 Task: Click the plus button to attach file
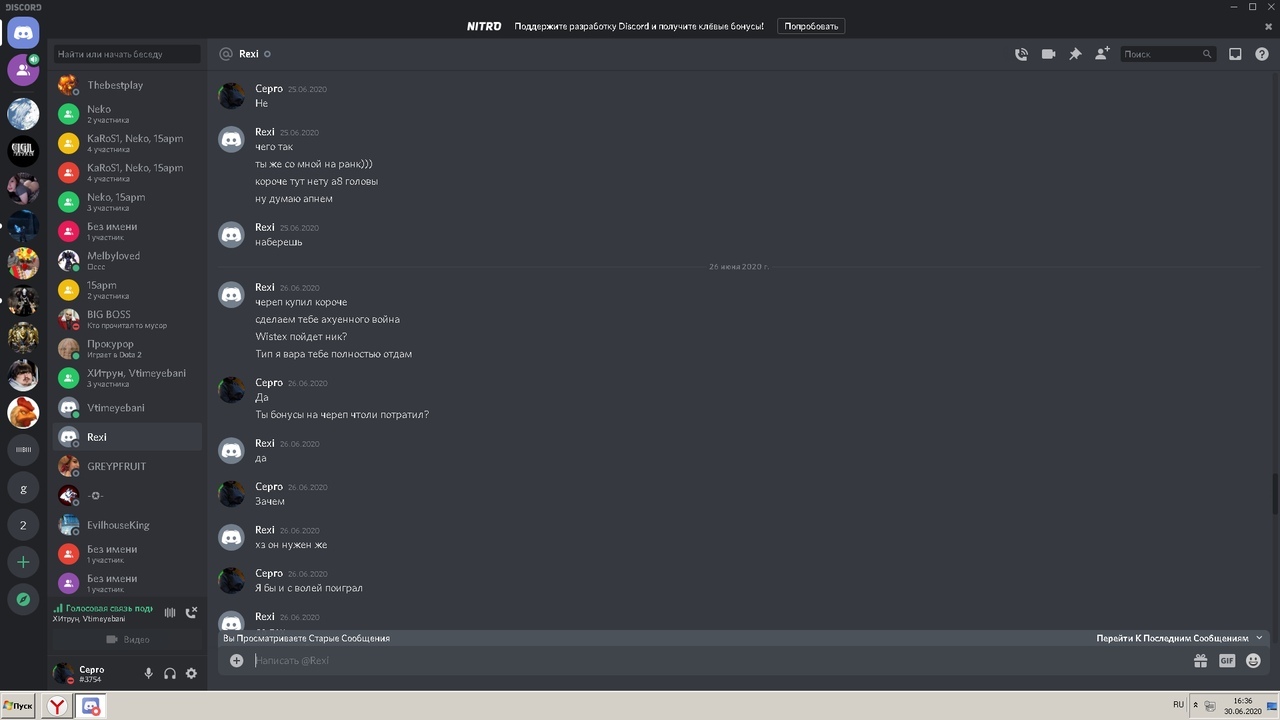[x=236, y=660]
